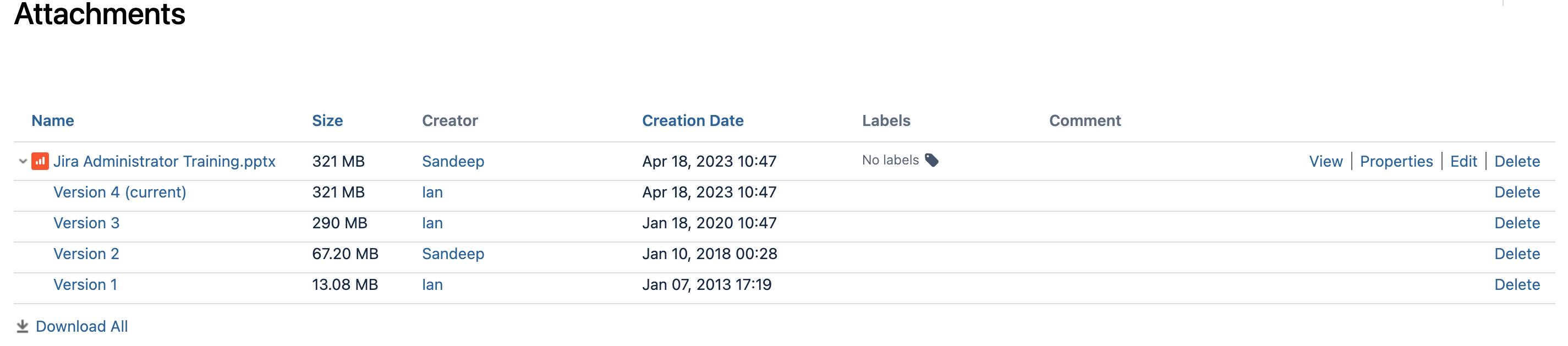Click the tag icon next to No labels
This screenshot has width=1568, height=346.
(x=933, y=160)
